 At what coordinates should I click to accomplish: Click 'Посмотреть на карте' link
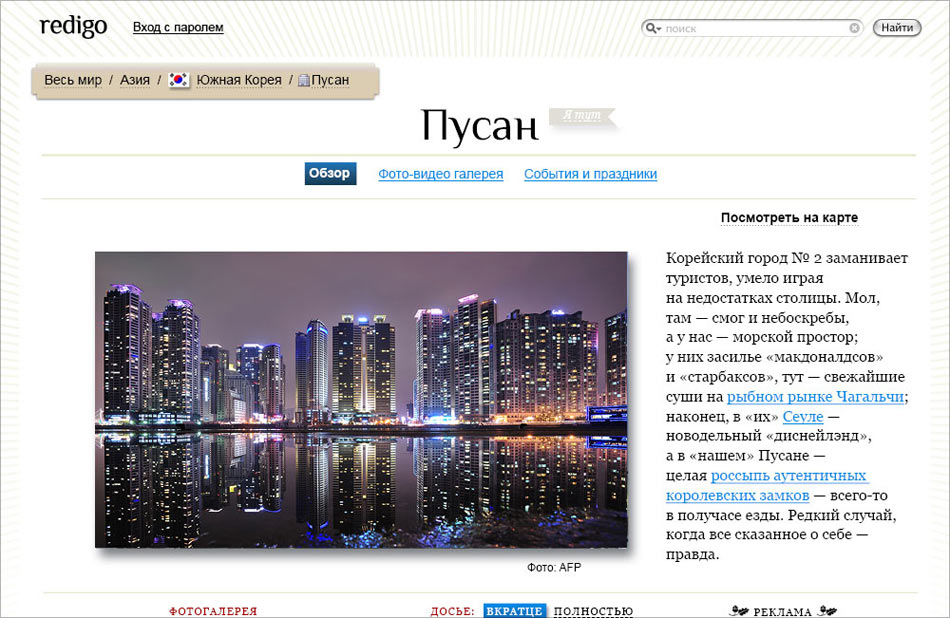tap(789, 218)
